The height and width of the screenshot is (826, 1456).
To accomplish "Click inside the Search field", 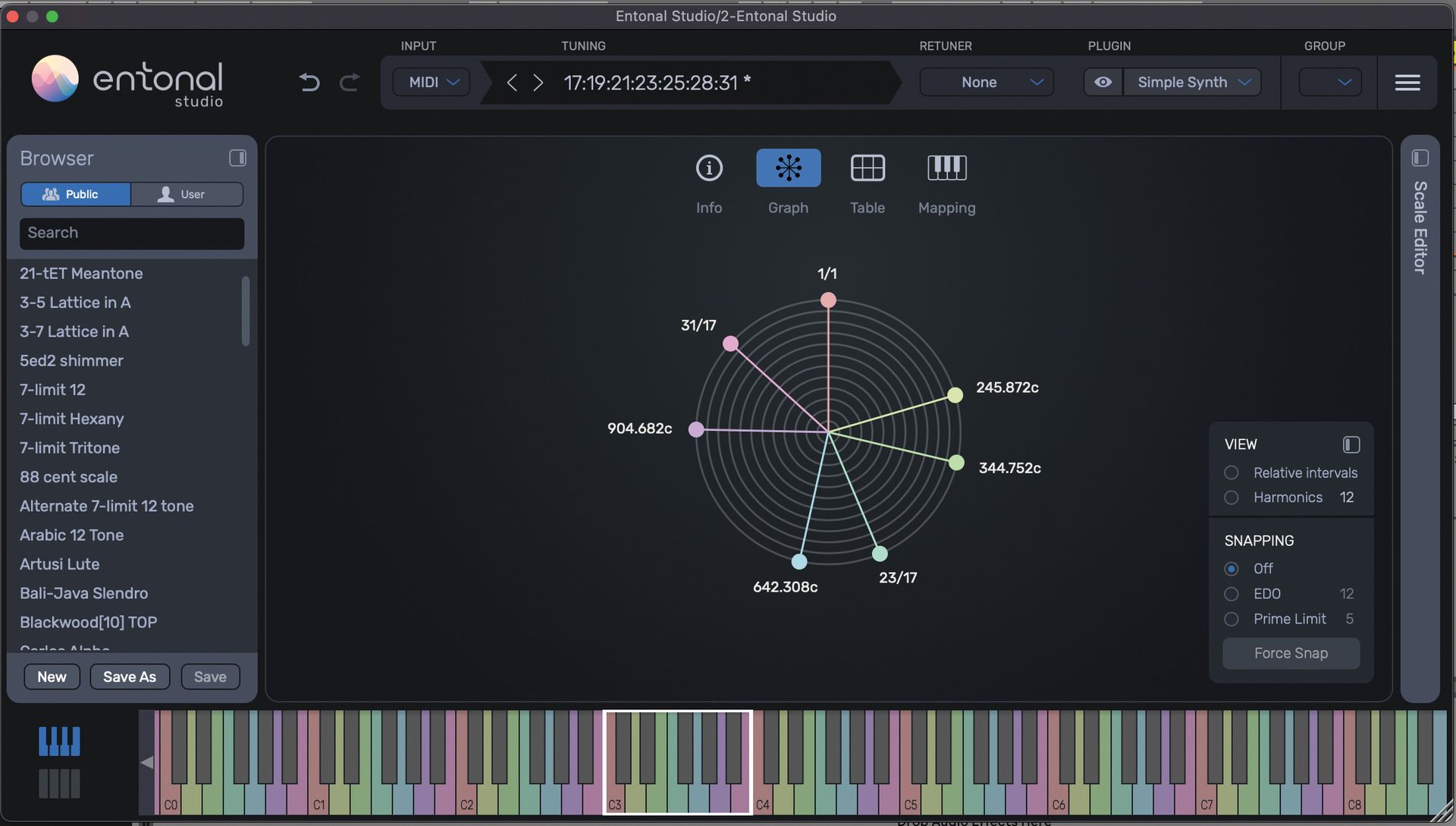I will [x=131, y=233].
